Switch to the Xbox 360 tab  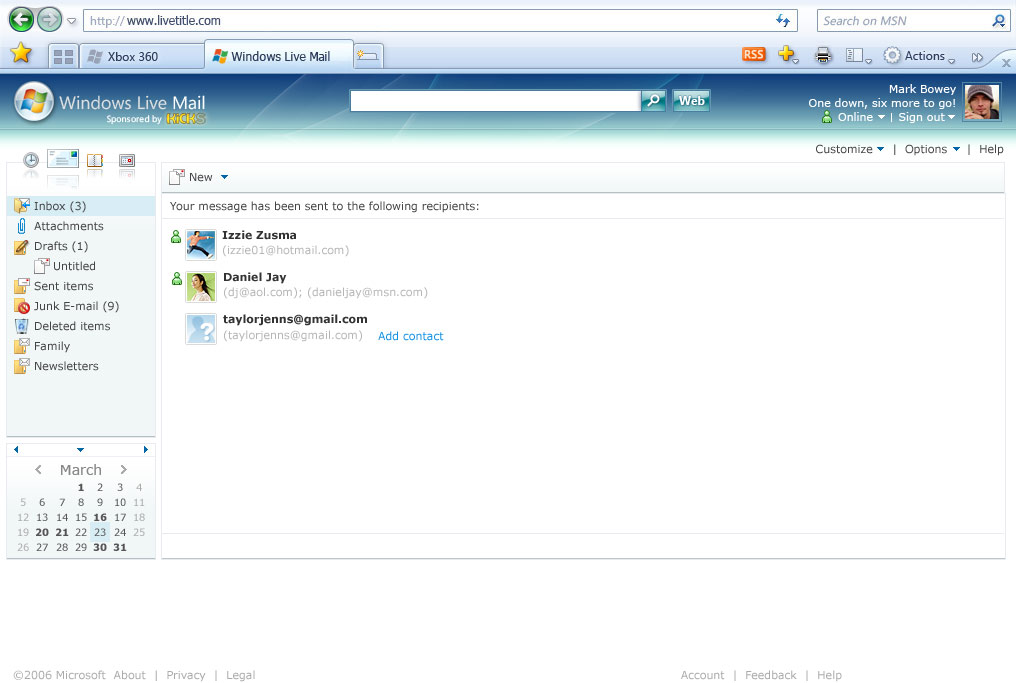133,57
